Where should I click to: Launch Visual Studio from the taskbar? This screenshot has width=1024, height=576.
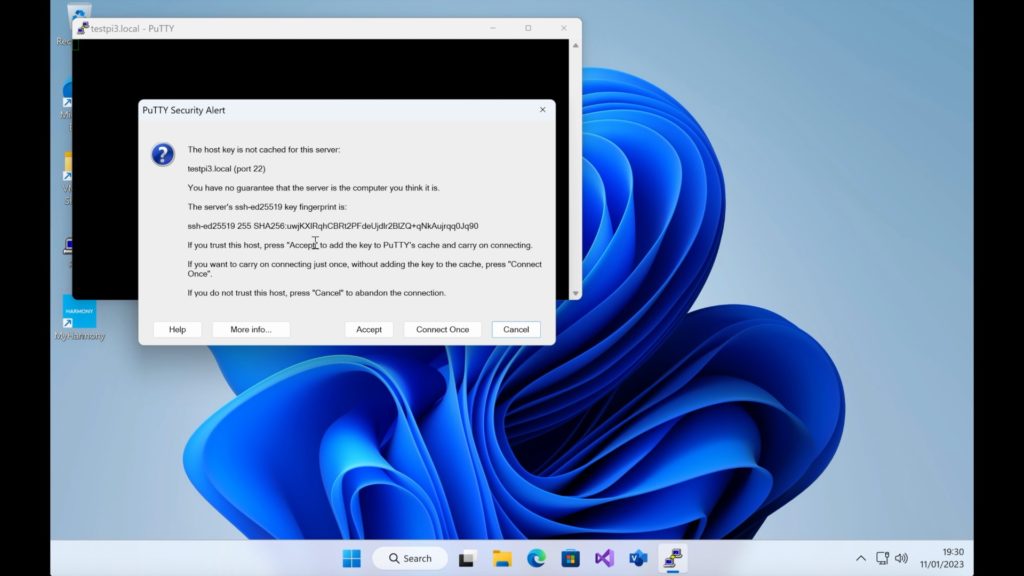click(604, 558)
